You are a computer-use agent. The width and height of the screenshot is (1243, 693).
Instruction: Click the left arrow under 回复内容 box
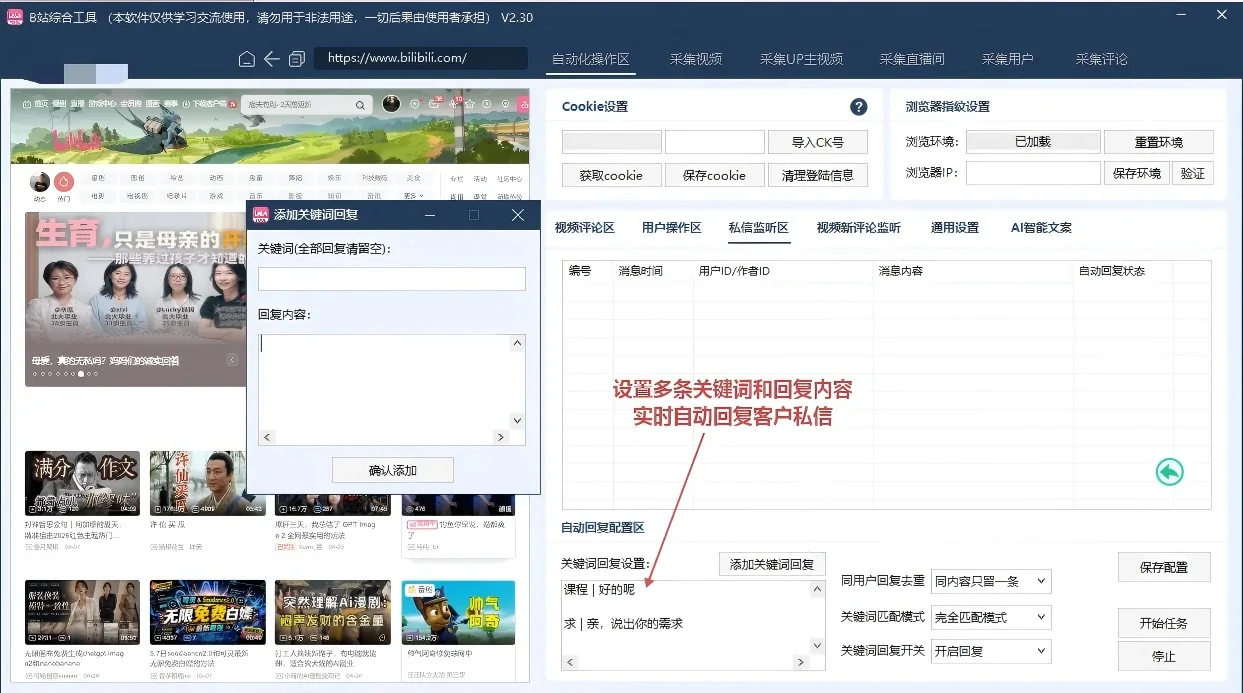click(x=267, y=437)
